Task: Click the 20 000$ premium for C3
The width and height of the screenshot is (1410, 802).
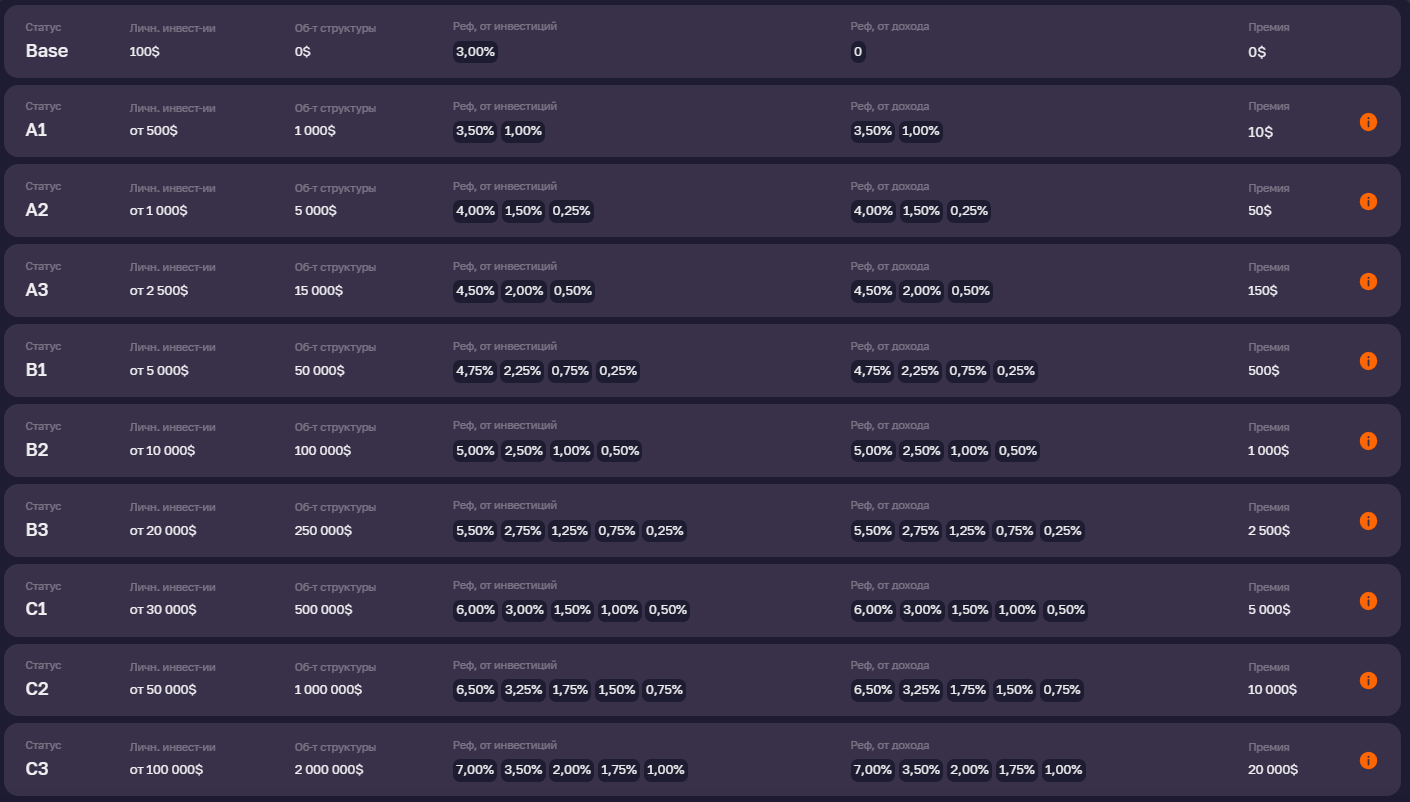Action: coord(1273,770)
